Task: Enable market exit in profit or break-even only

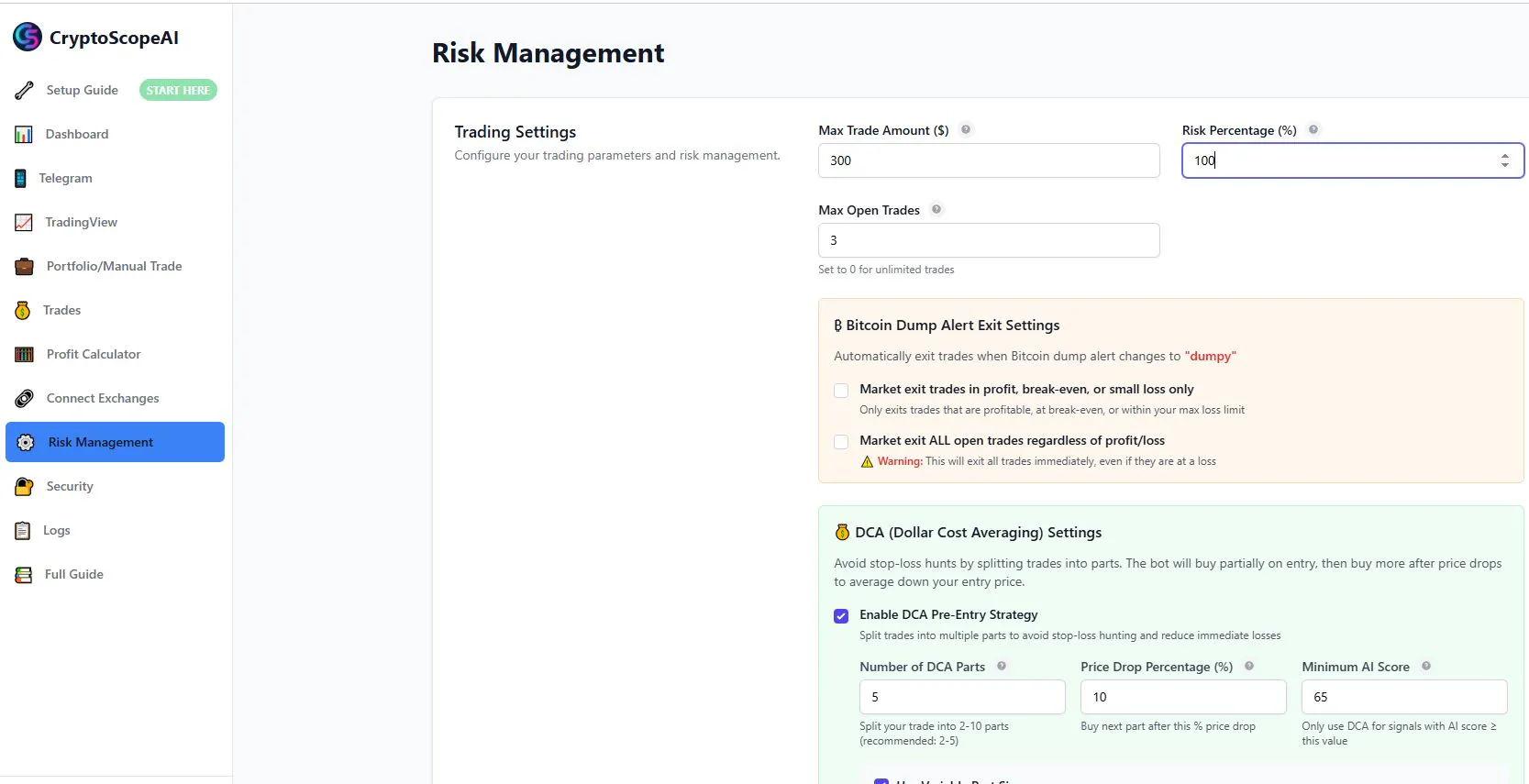Action: tap(841, 391)
